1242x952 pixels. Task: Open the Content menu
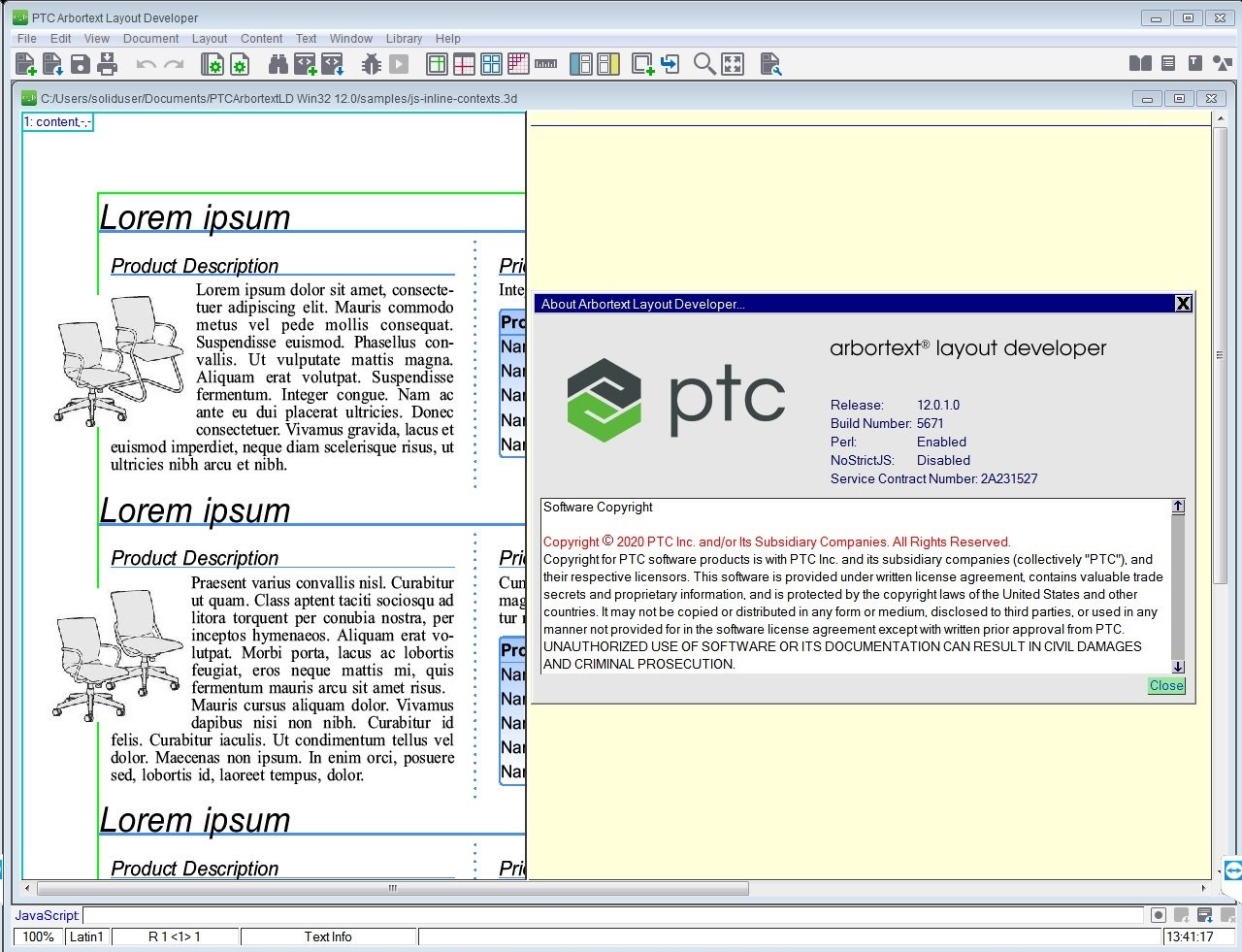tap(262, 39)
